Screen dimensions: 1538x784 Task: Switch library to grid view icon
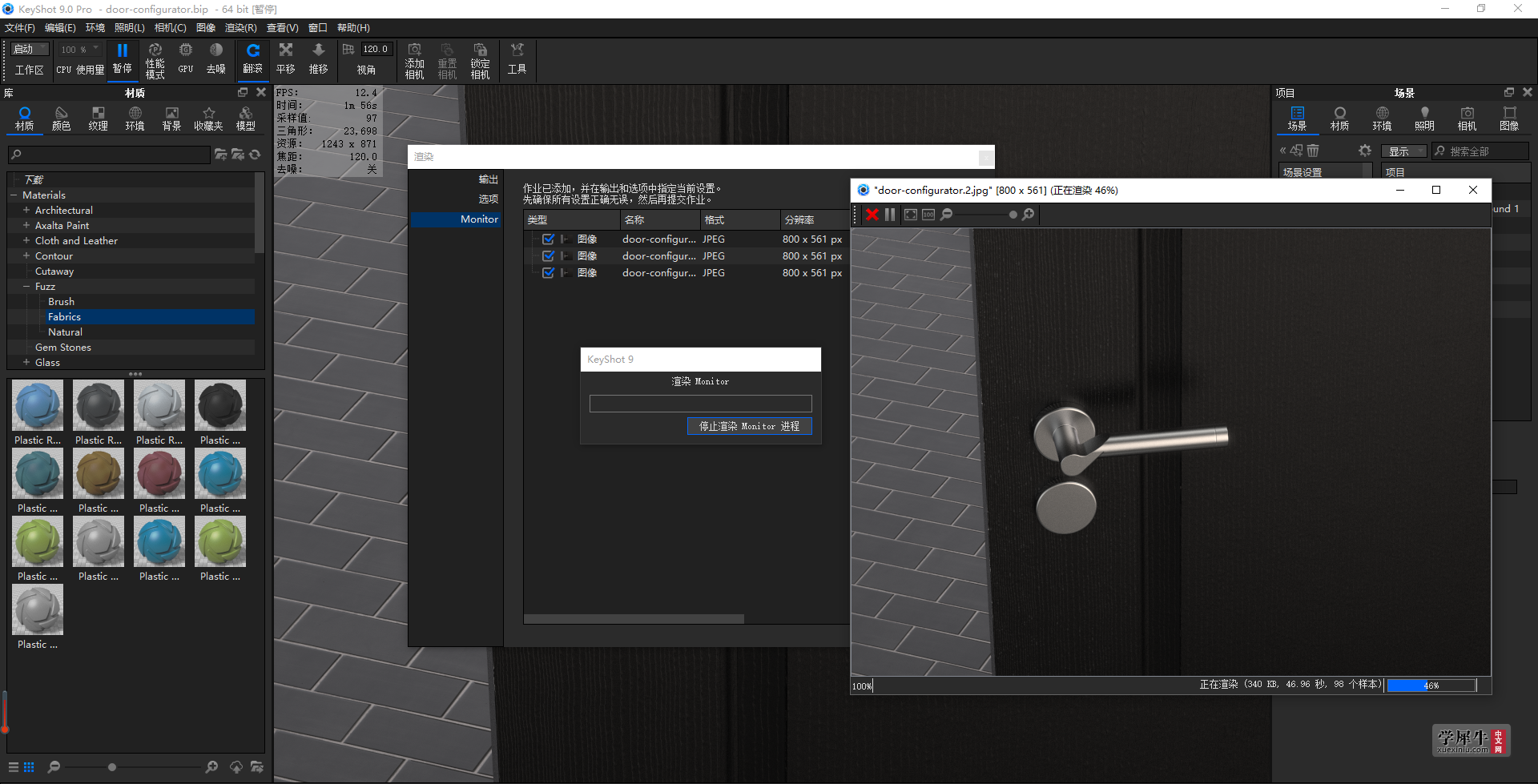29,767
